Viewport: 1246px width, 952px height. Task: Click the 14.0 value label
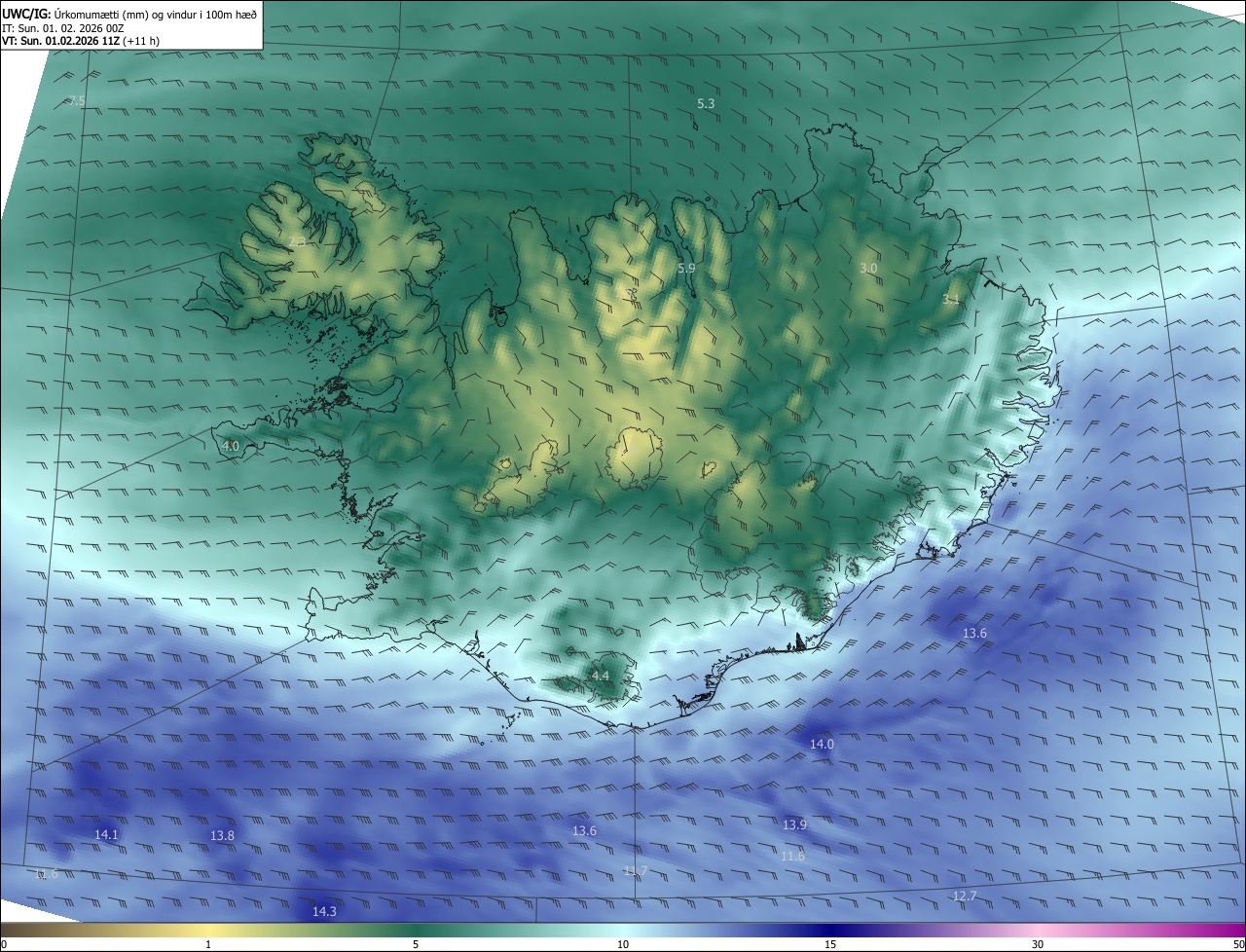coord(823,744)
